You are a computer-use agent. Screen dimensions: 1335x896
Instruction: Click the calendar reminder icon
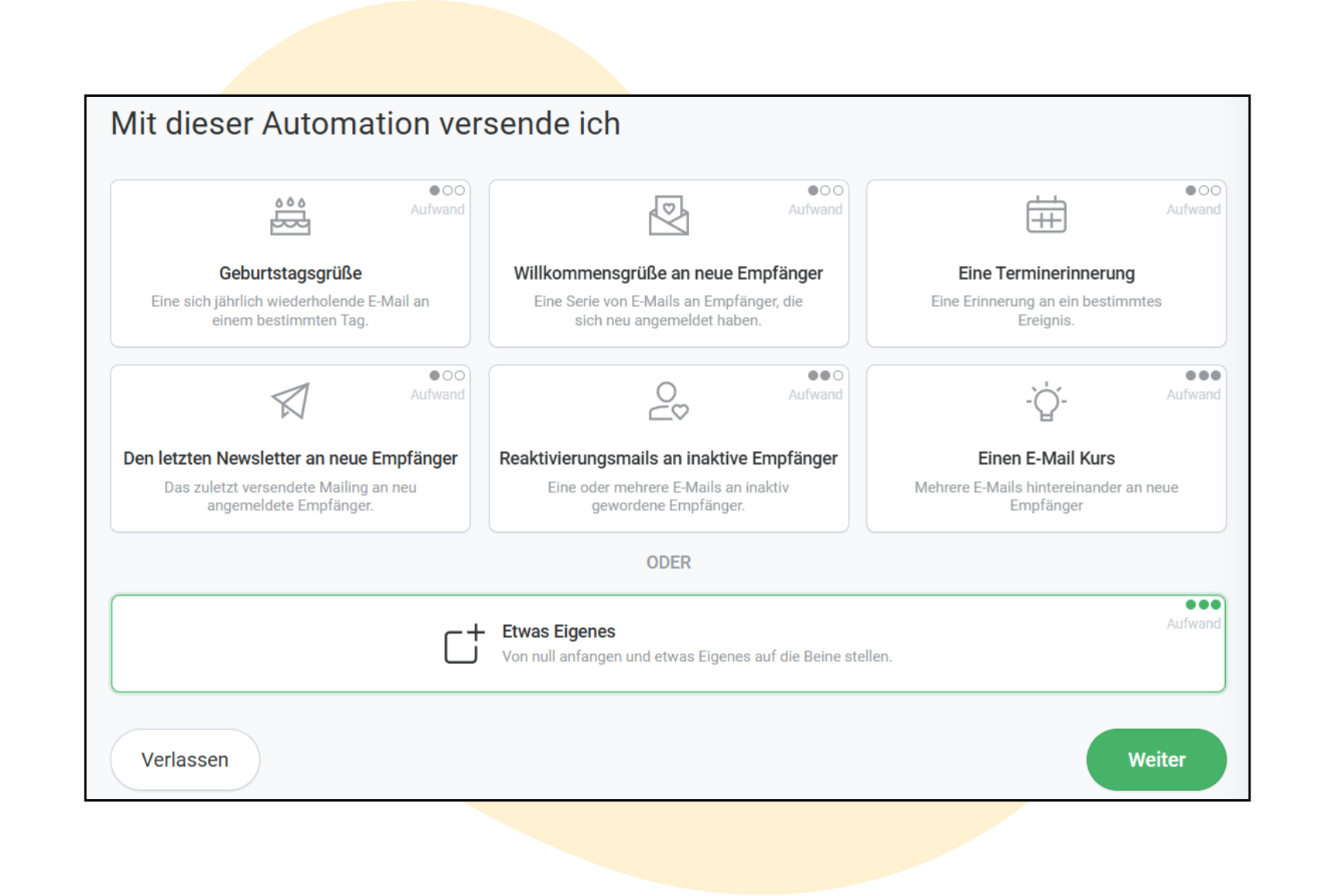click(x=1046, y=215)
